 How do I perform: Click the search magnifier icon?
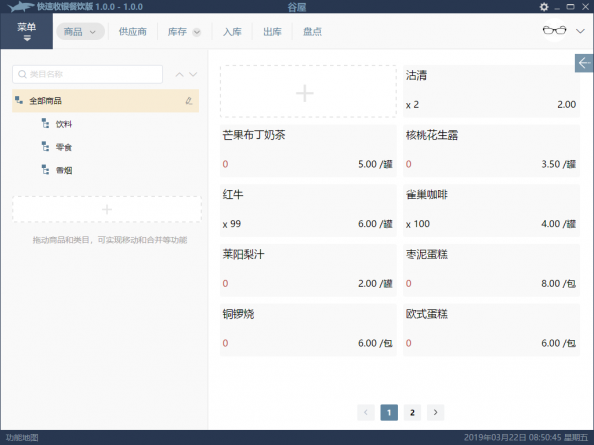coord(22,74)
